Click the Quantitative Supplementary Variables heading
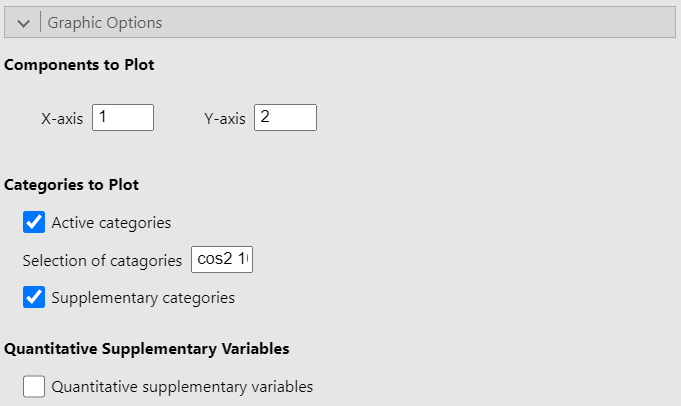This screenshot has height=406, width=681. click(x=147, y=349)
